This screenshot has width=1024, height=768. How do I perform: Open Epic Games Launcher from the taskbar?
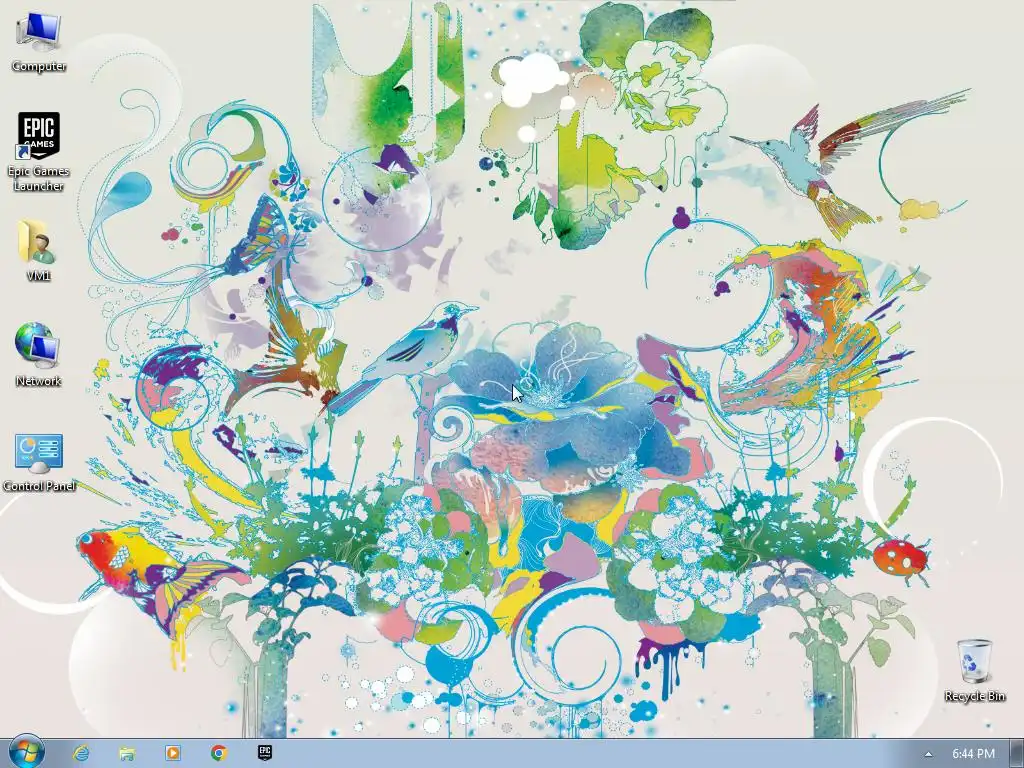click(x=264, y=753)
